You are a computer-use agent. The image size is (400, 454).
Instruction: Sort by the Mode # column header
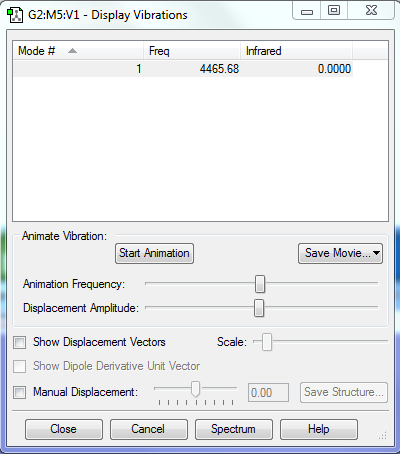[78, 51]
